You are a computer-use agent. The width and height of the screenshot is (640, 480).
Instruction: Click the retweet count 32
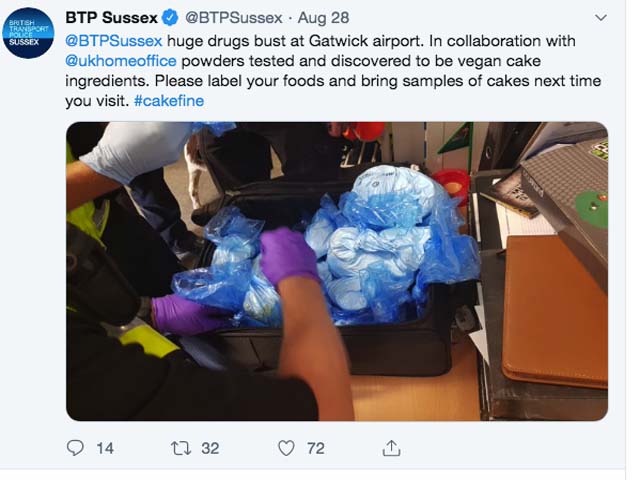point(210,448)
